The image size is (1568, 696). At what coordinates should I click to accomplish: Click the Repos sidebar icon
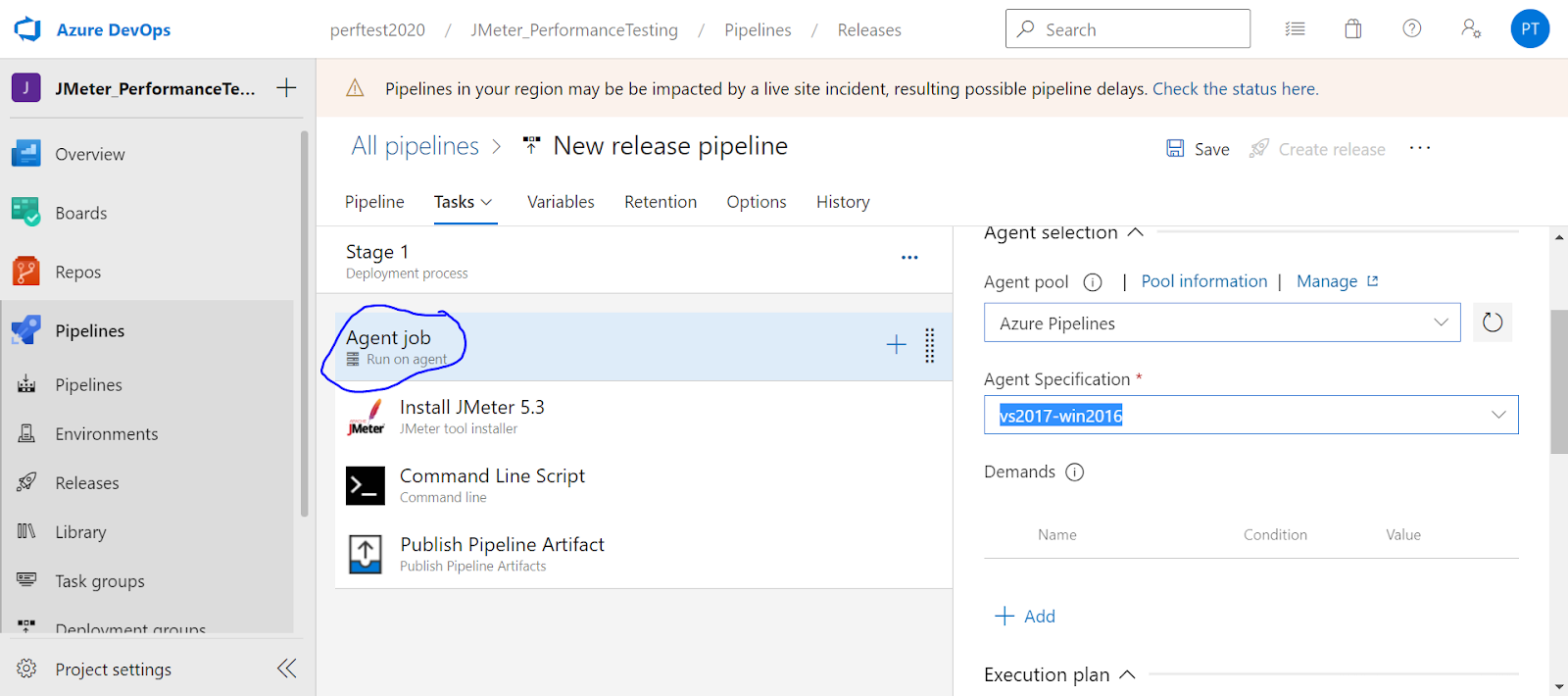pos(25,271)
